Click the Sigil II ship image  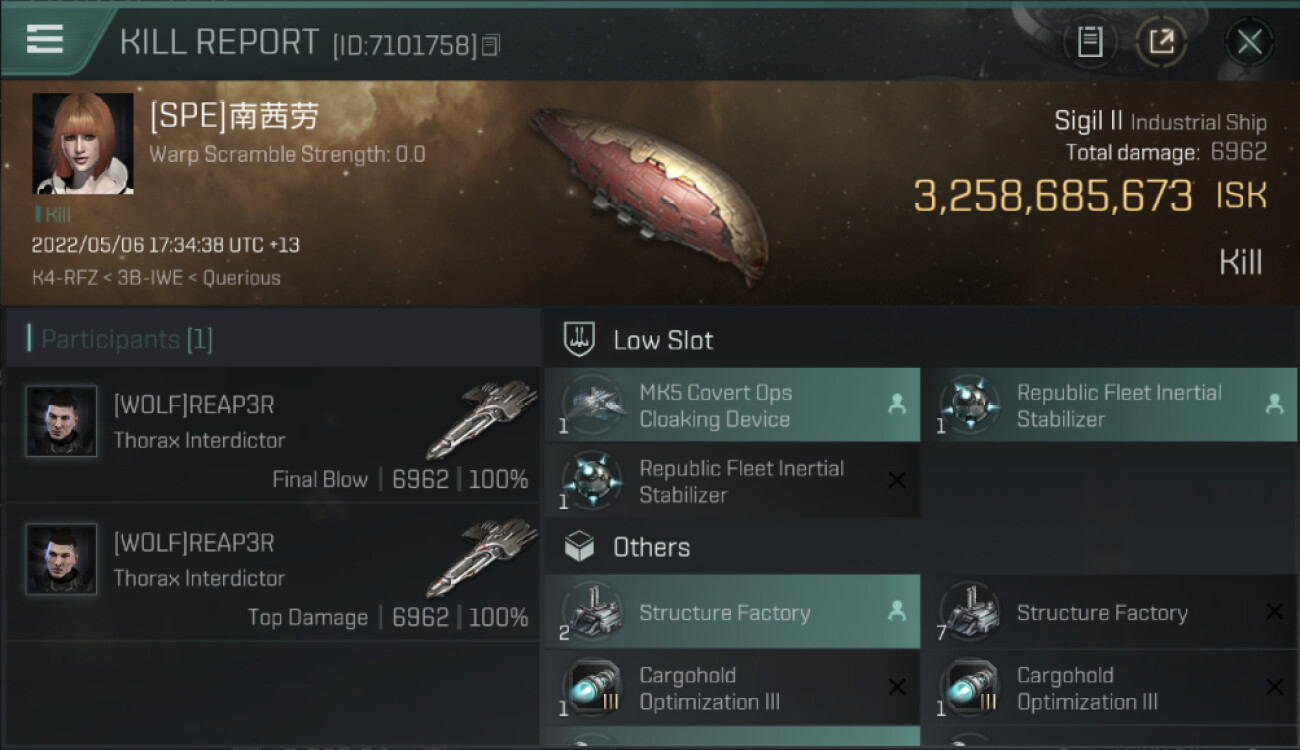650,195
